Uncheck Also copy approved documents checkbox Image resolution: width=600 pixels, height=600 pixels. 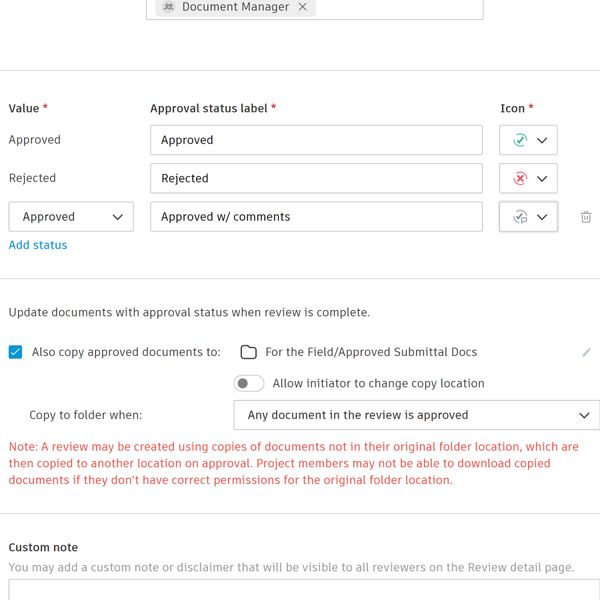click(15, 352)
